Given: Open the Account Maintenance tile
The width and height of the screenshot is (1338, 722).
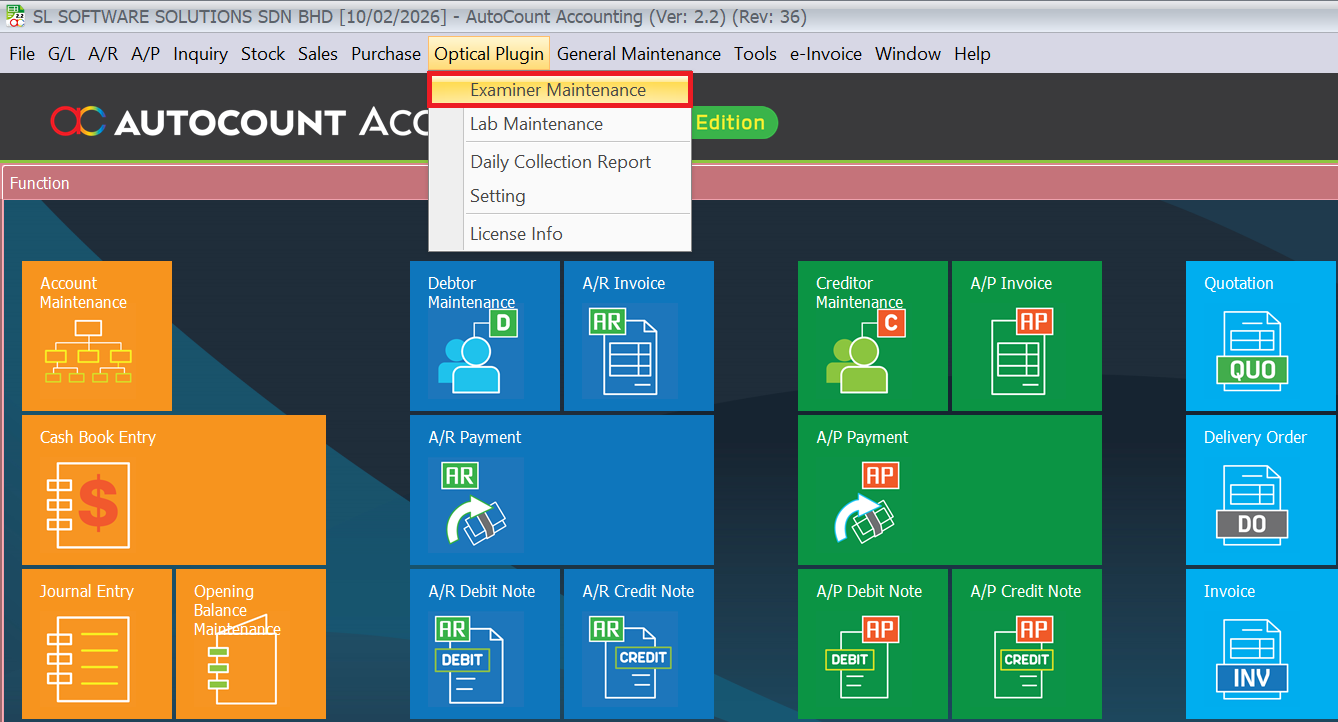Looking at the screenshot, I should pyautogui.click(x=96, y=336).
